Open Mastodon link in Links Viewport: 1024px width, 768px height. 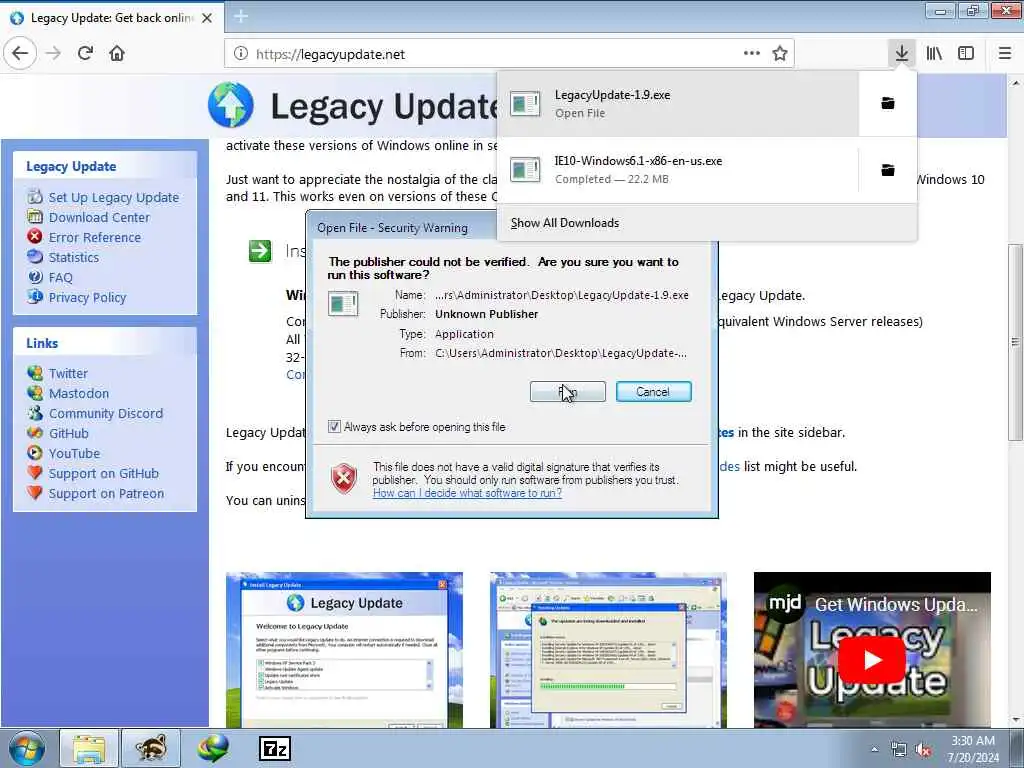click(79, 394)
